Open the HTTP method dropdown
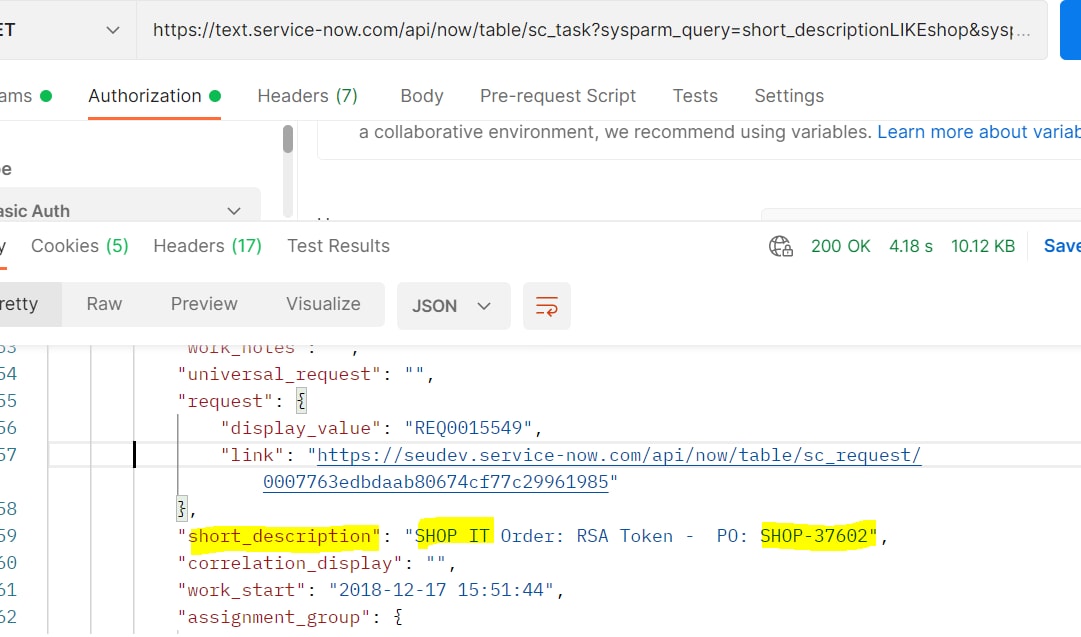The image size is (1081, 637). 62,30
